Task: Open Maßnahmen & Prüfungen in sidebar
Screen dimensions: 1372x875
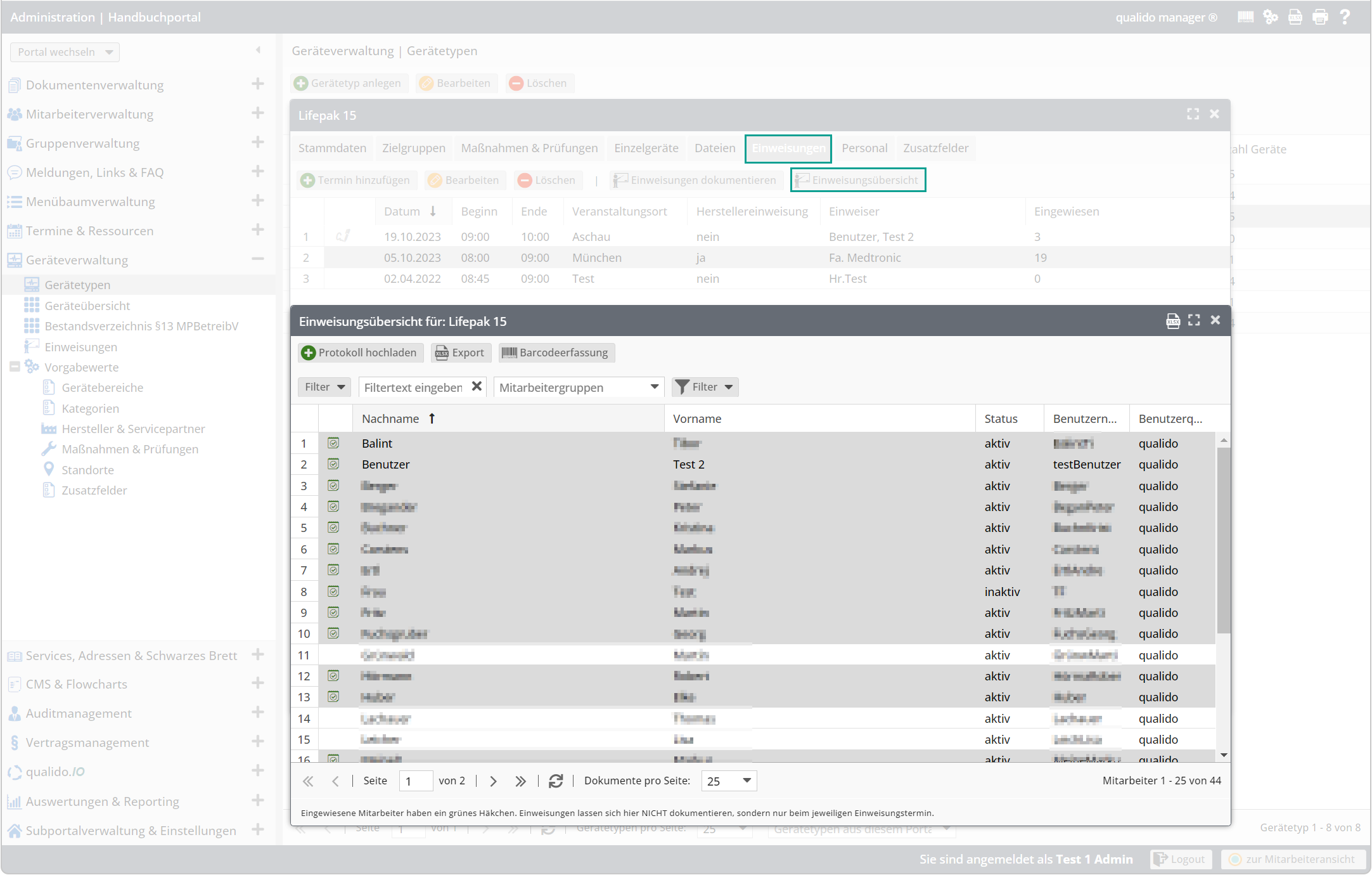Action: pos(130,449)
